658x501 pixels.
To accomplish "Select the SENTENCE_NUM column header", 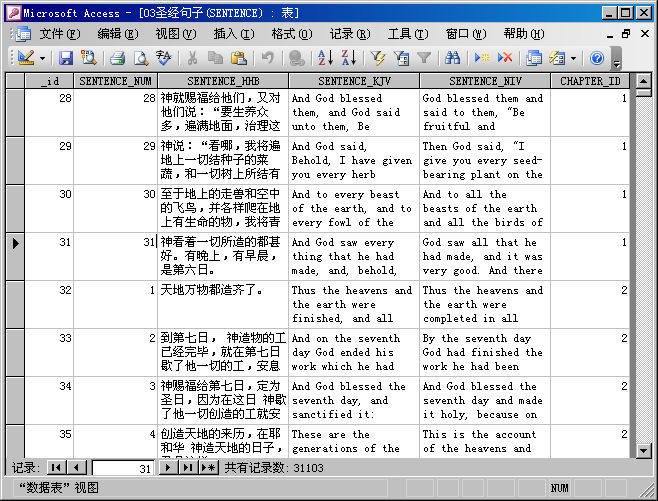I will pos(115,81).
